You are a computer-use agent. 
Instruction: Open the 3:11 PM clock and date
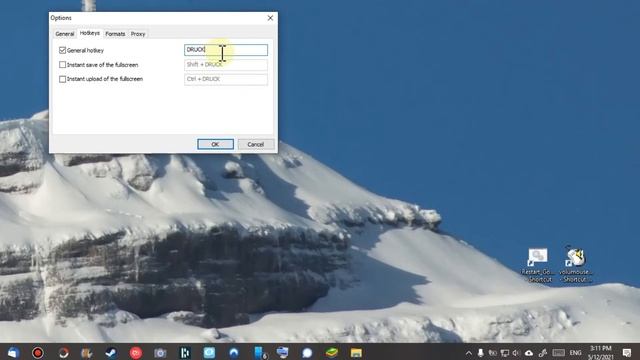pyautogui.click(x=601, y=353)
